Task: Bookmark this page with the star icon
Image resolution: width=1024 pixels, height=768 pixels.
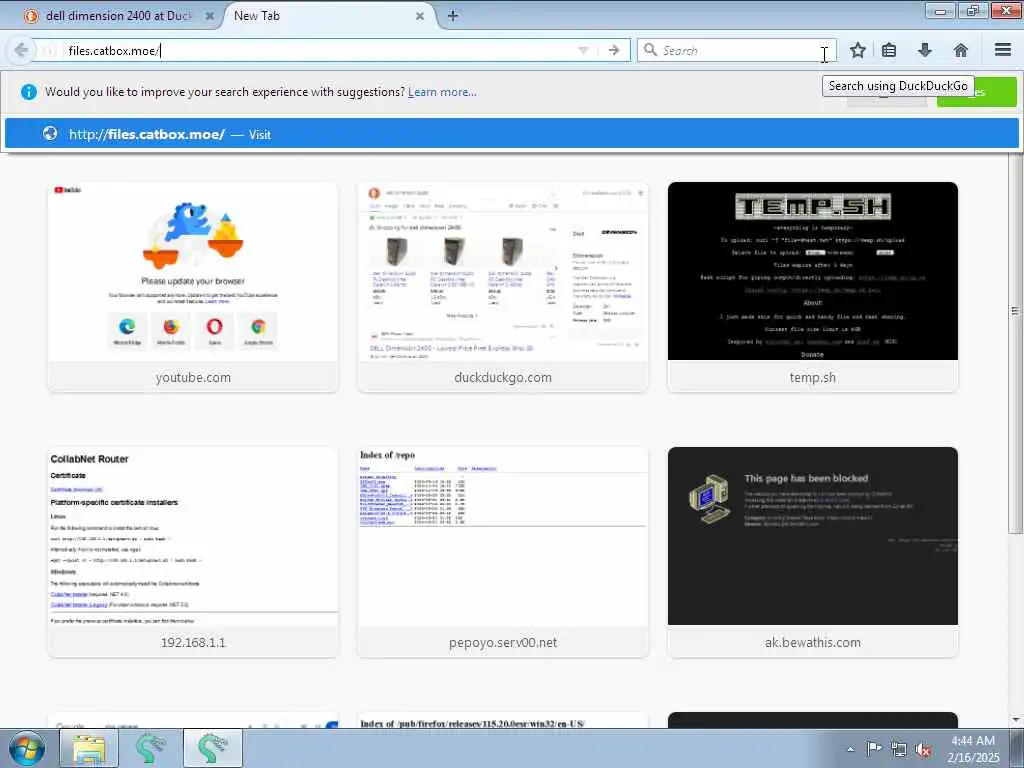Action: [857, 50]
